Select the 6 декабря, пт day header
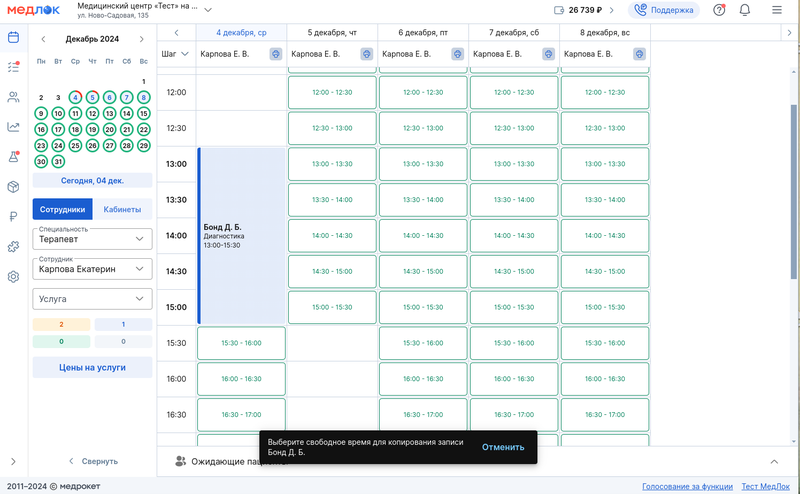Screen dimensions: 800x494 pyautogui.click(x=423, y=33)
